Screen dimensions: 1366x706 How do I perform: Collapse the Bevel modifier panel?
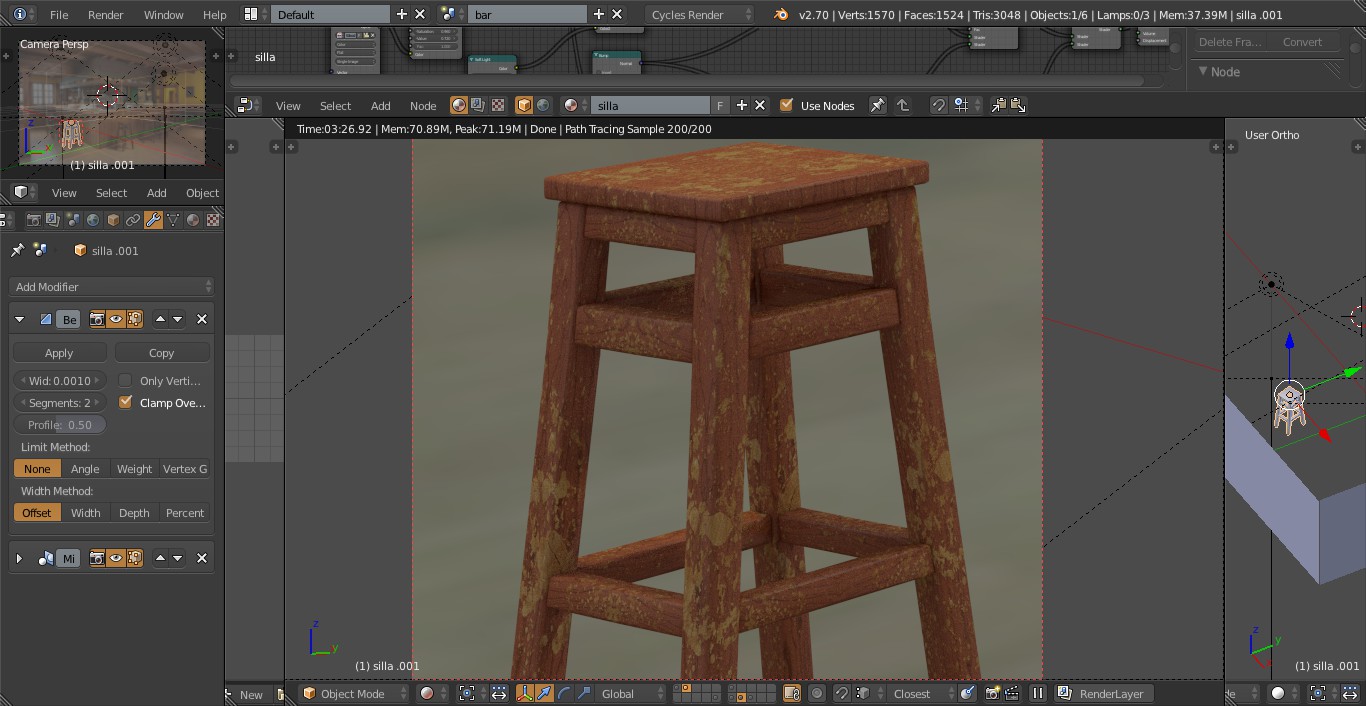pos(19,319)
